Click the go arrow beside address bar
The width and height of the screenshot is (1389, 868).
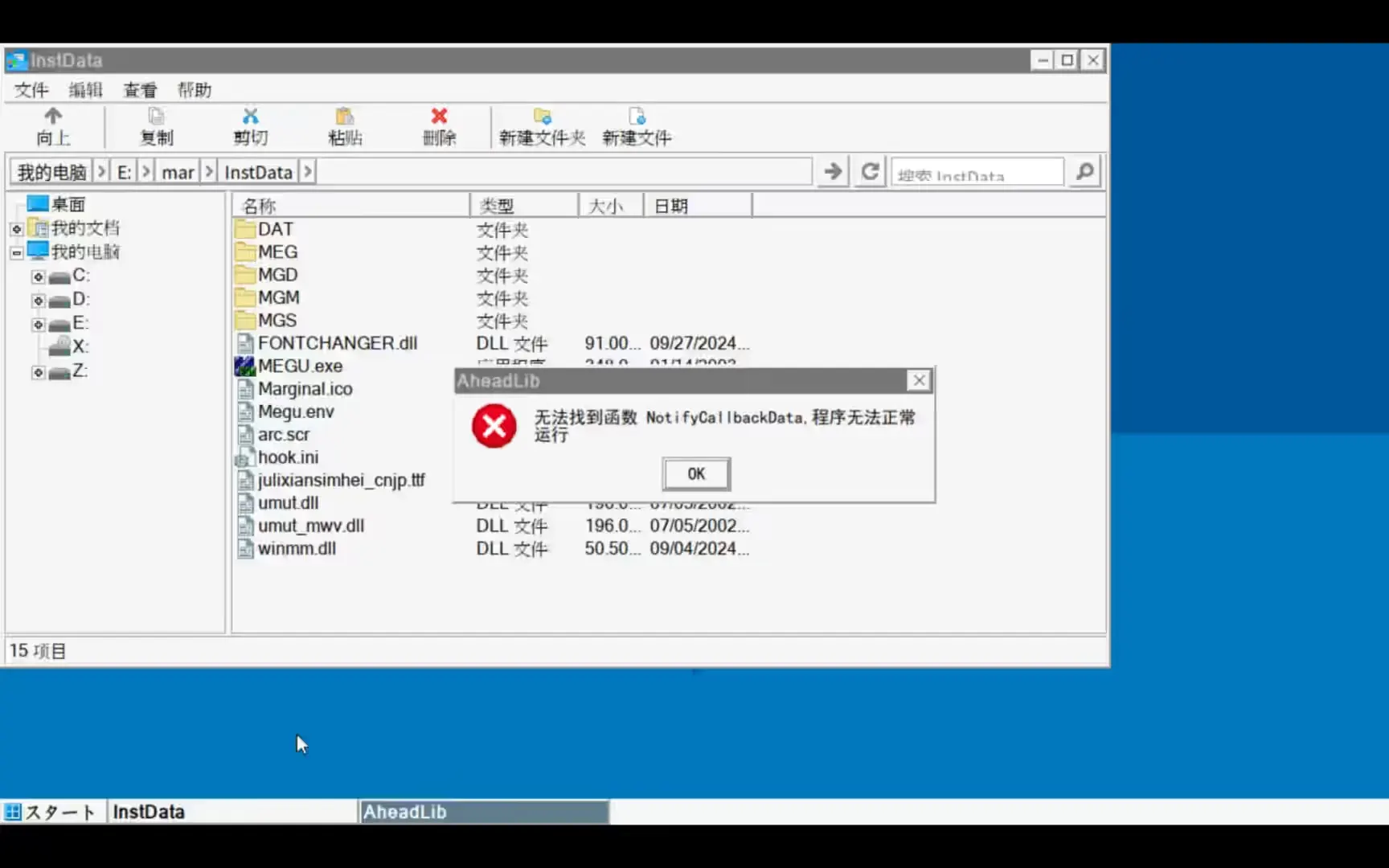coord(834,171)
